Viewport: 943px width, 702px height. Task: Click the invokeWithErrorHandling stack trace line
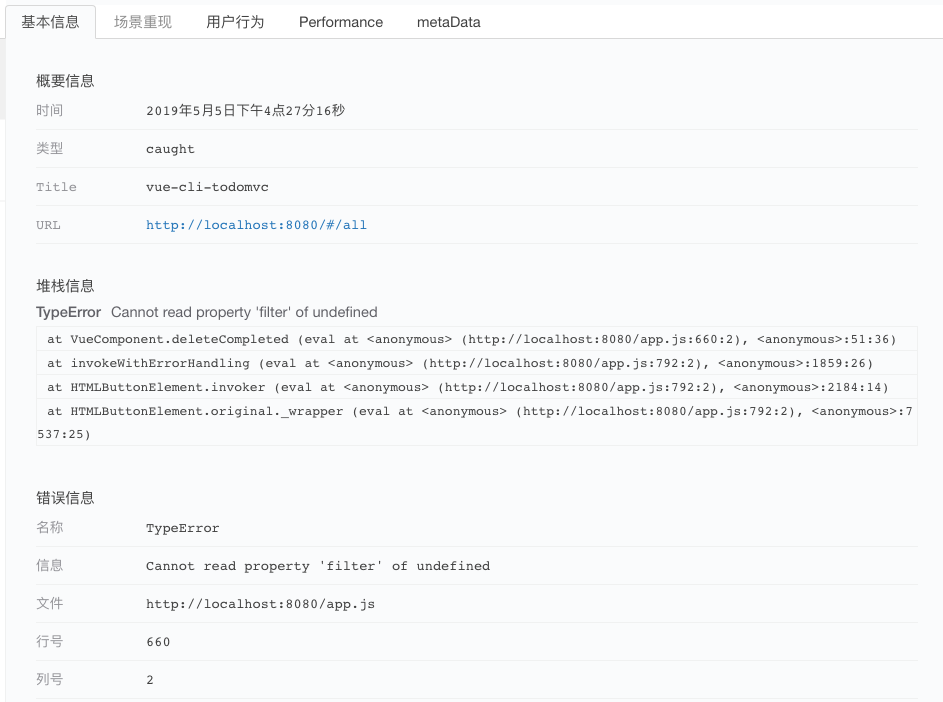coord(476,363)
